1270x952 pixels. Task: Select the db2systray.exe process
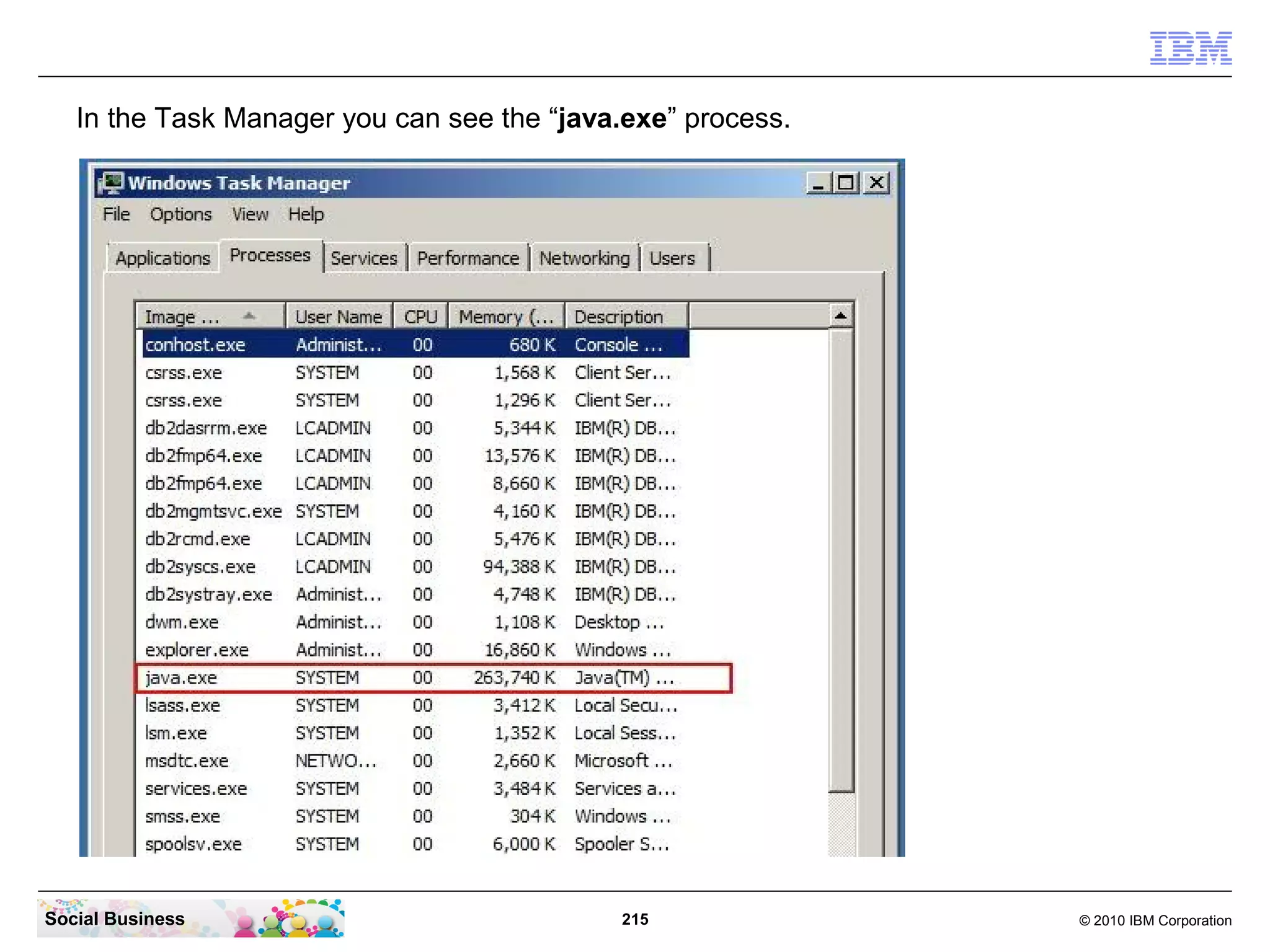[415, 594]
